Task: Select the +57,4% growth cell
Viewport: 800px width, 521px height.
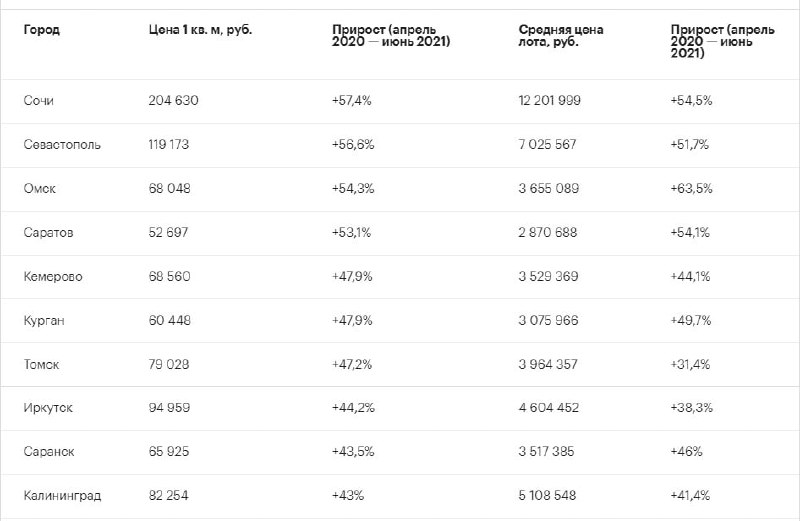Action: pos(352,101)
